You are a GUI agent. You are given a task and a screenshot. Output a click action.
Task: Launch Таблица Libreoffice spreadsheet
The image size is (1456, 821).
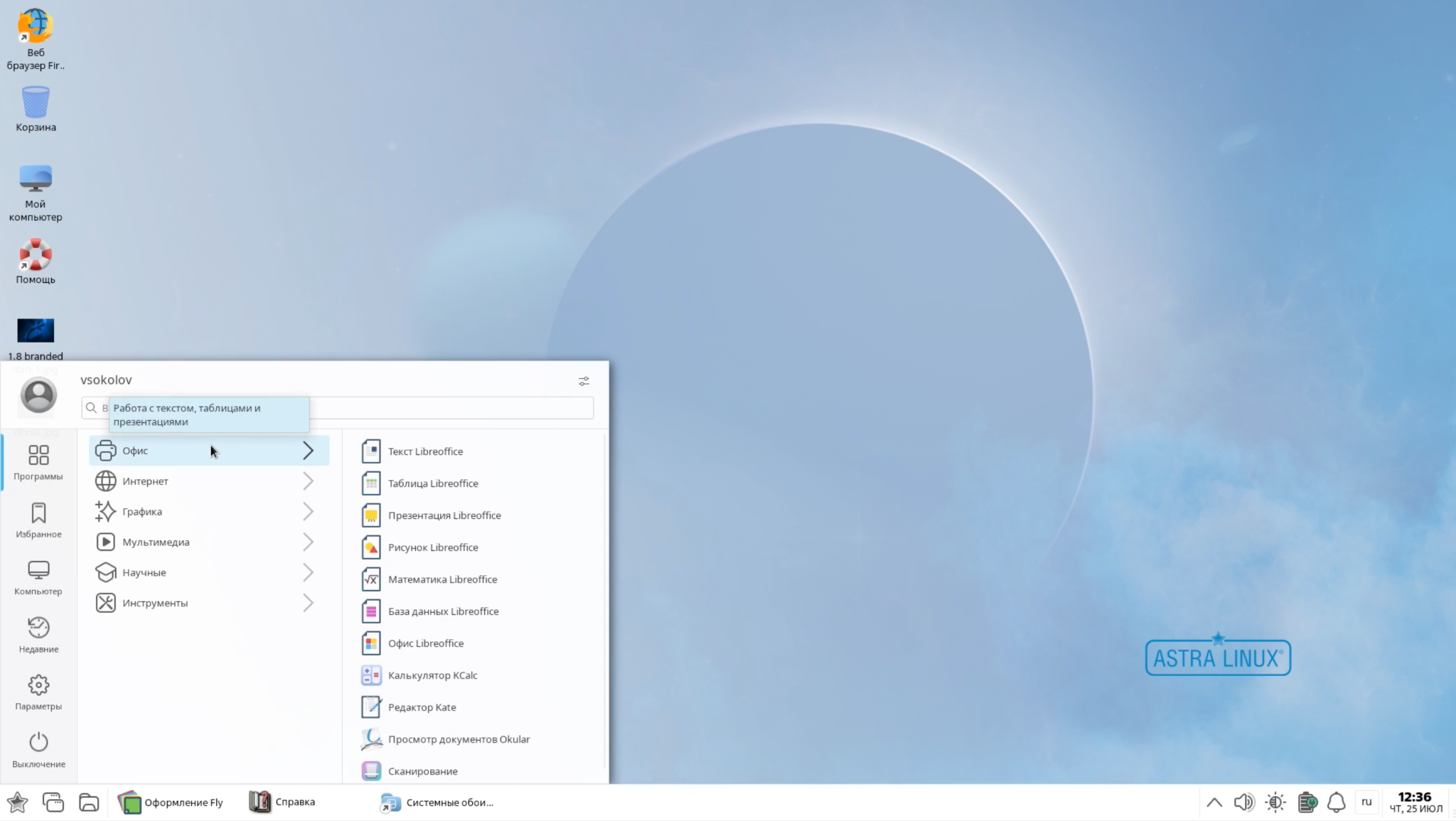coord(432,483)
